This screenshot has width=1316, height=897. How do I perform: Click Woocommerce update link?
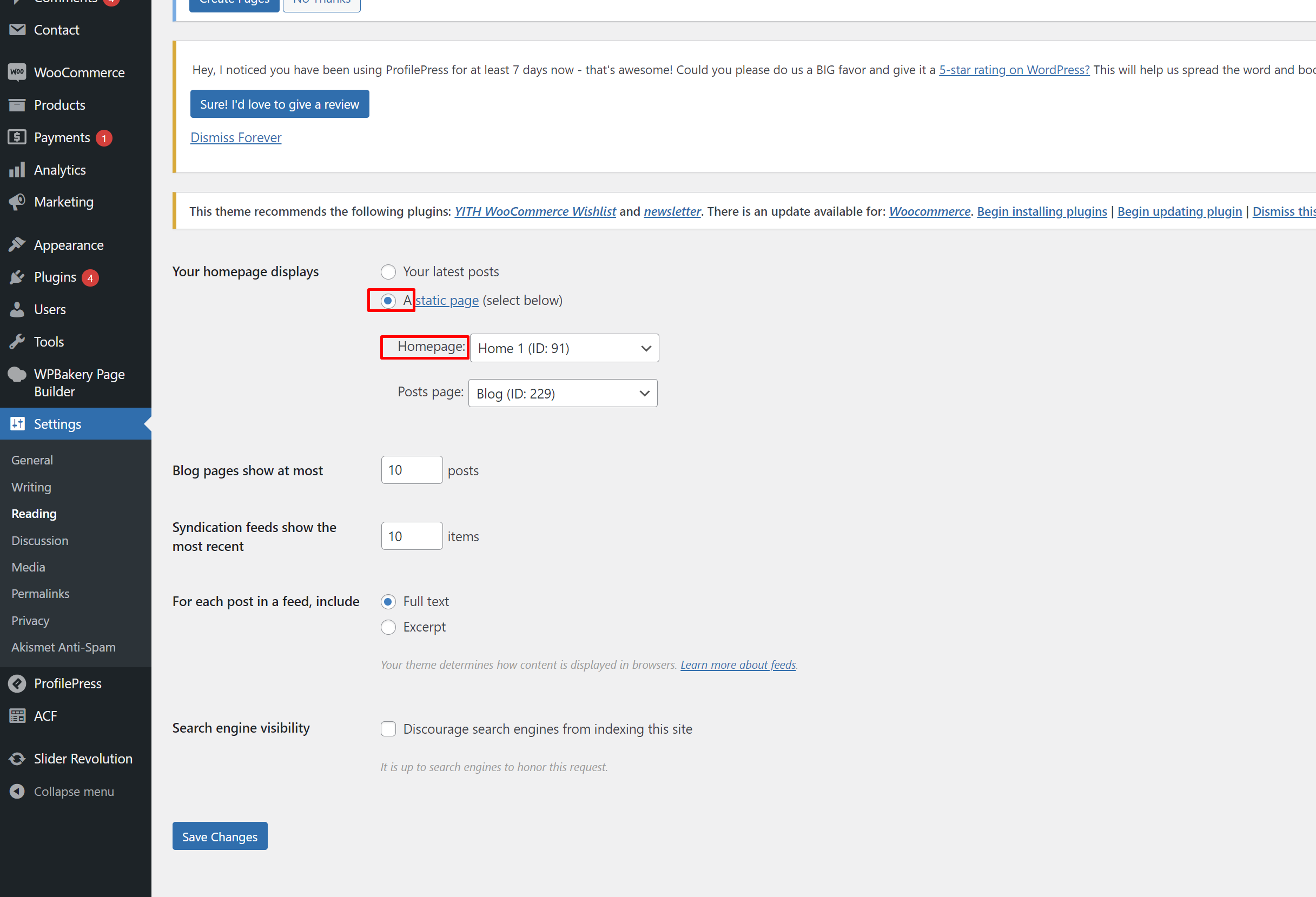click(x=930, y=211)
